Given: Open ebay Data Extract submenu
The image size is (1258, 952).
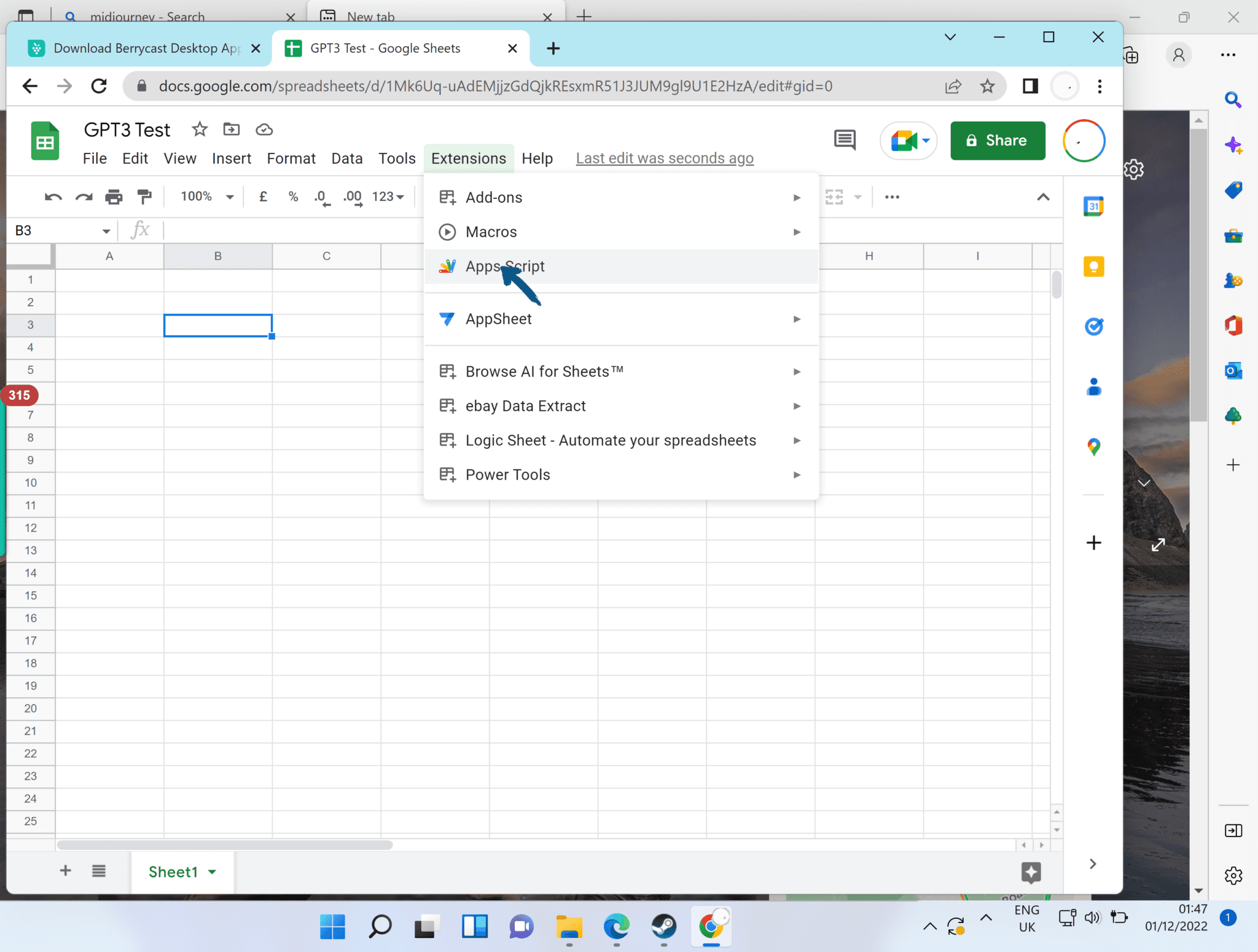Looking at the screenshot, I should (x=621, y=406).
